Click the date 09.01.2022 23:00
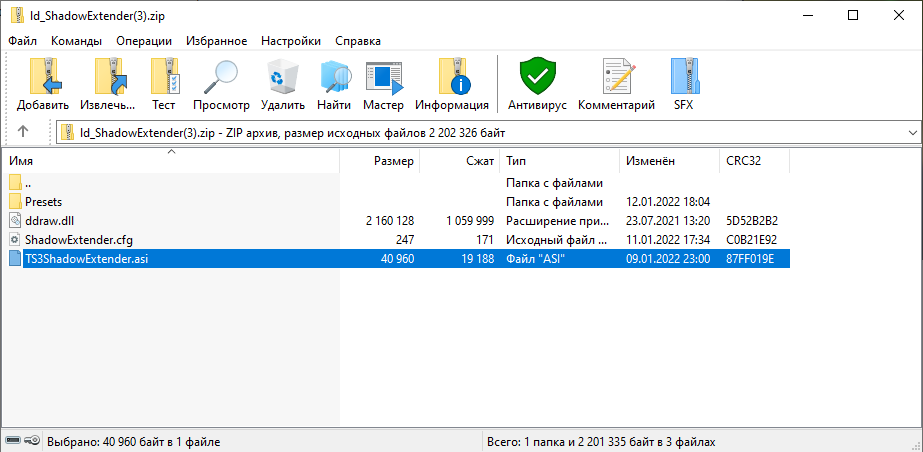This screenshot has width=923, height=452. click(x=668, y=258)
